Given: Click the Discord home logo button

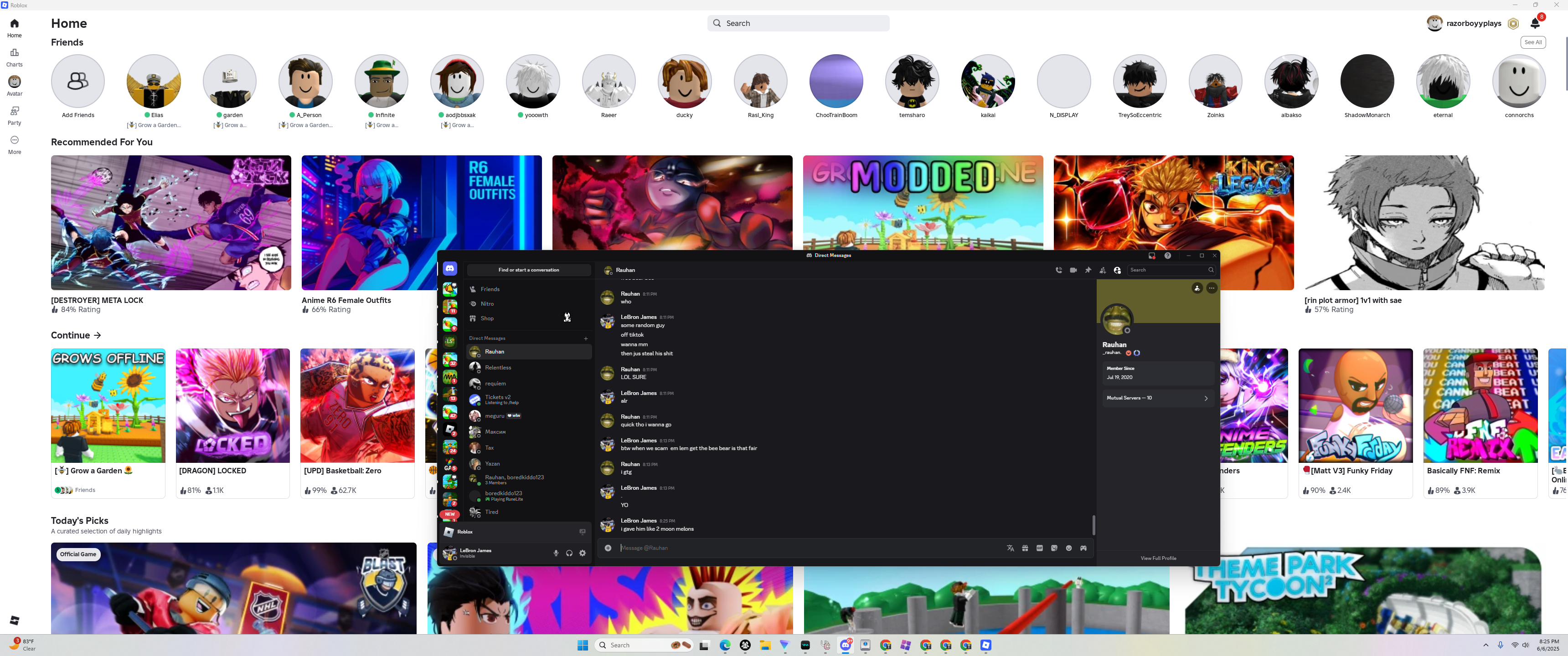Looking at the screenshot, I should click(450, 268).
